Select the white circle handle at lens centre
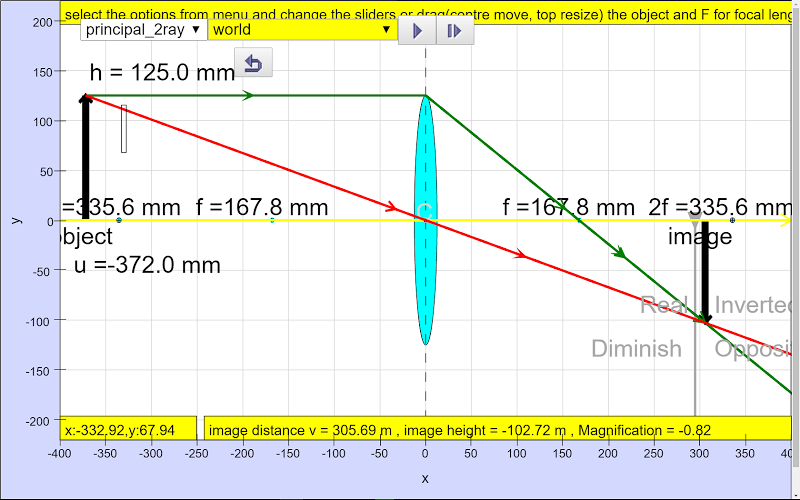 tap(425, 211)
